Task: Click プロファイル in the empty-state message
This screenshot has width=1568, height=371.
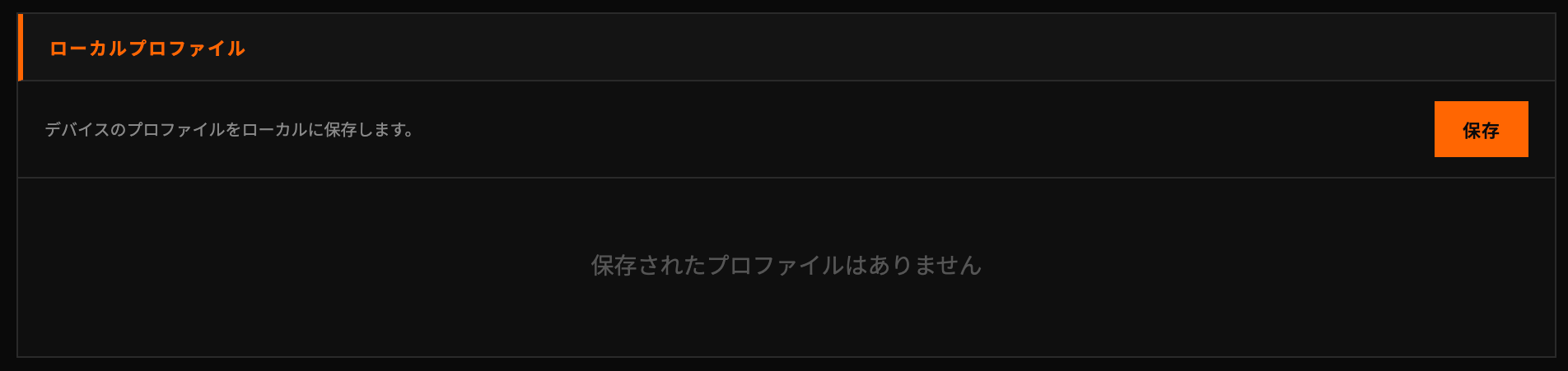Action: click(x=776, y=265)
